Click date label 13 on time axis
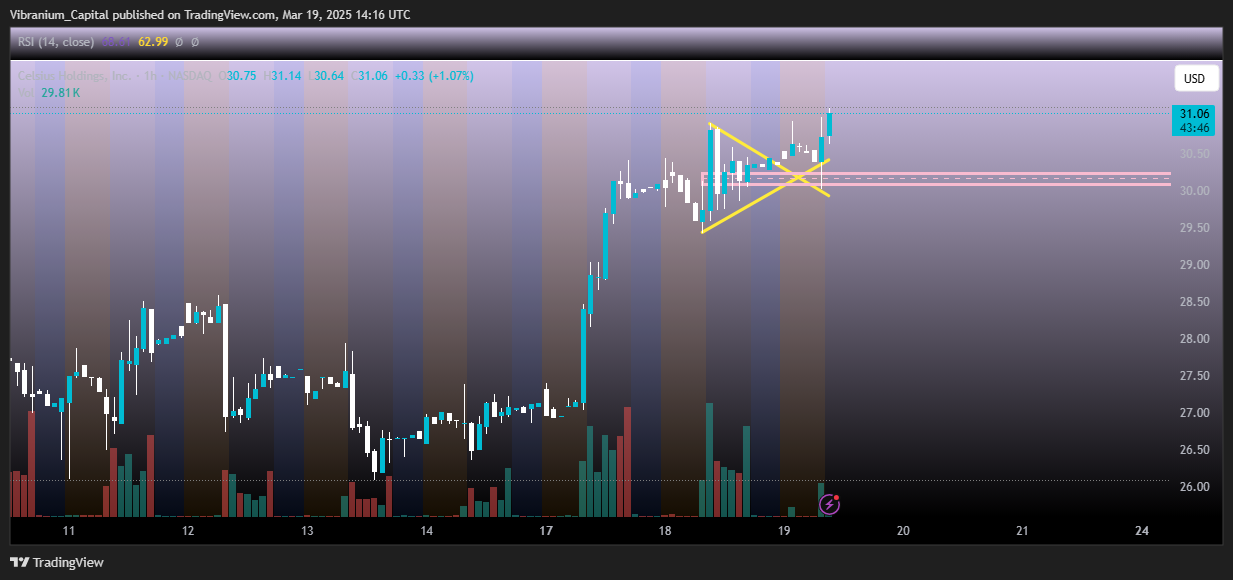Viewport: 1233px width, 580px height. [x=307, y=531]
